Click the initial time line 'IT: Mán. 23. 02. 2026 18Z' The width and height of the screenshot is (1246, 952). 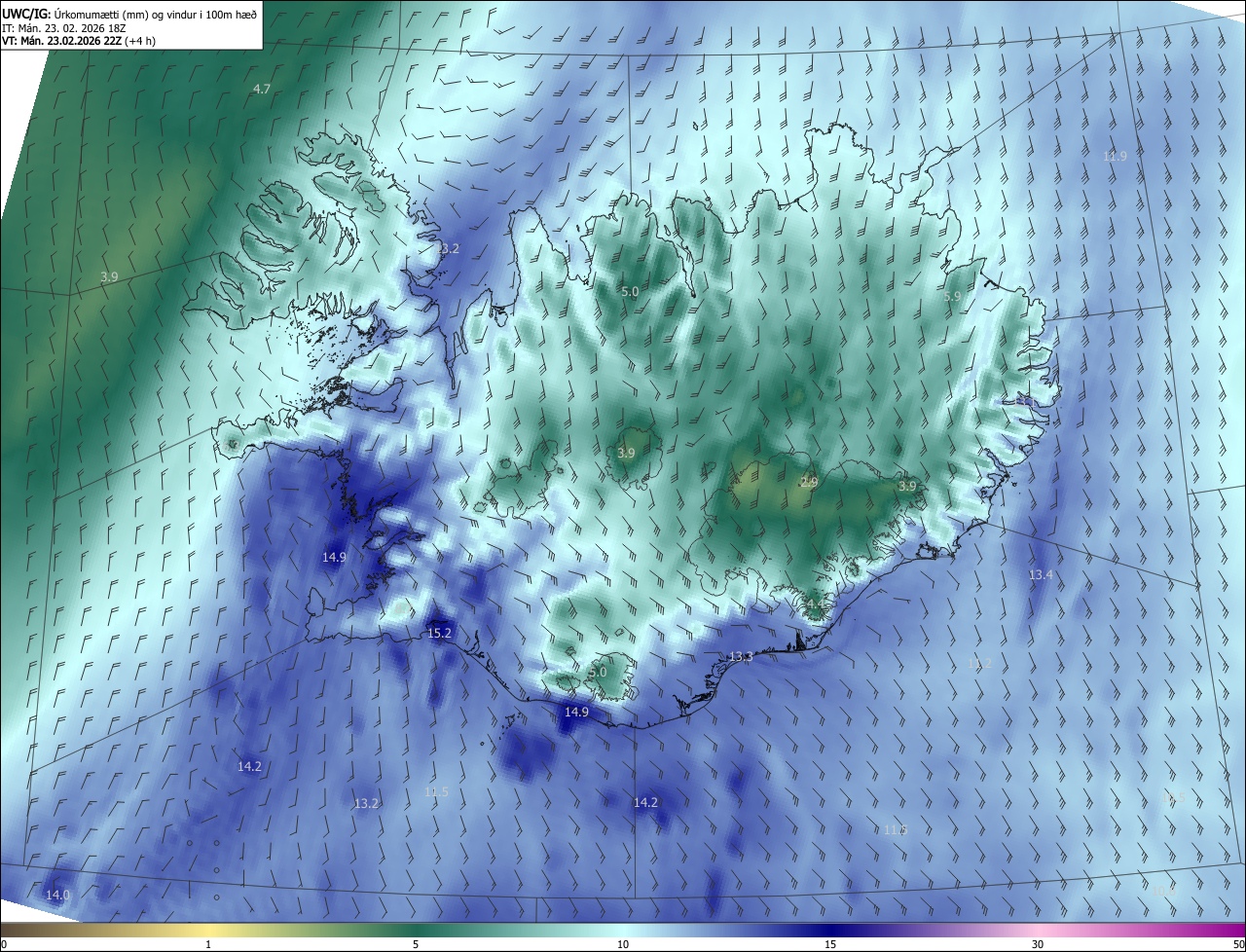click(x=65, y=27)
